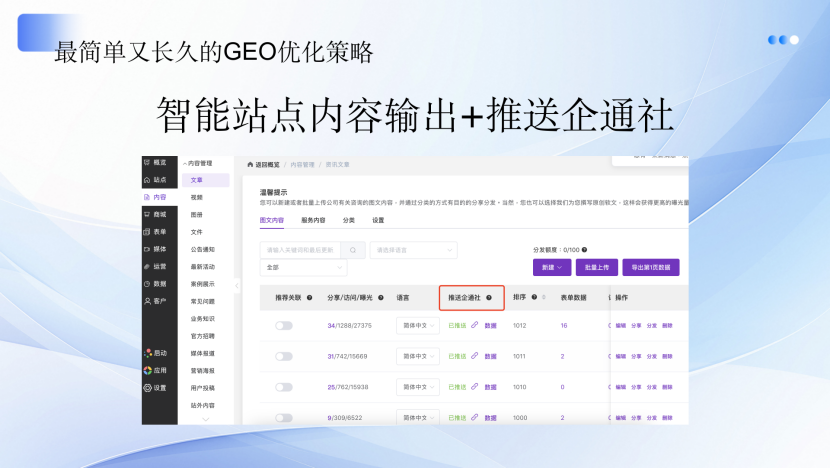Click the 批量上传 button
830x468 pixels.
coord(597,267)
